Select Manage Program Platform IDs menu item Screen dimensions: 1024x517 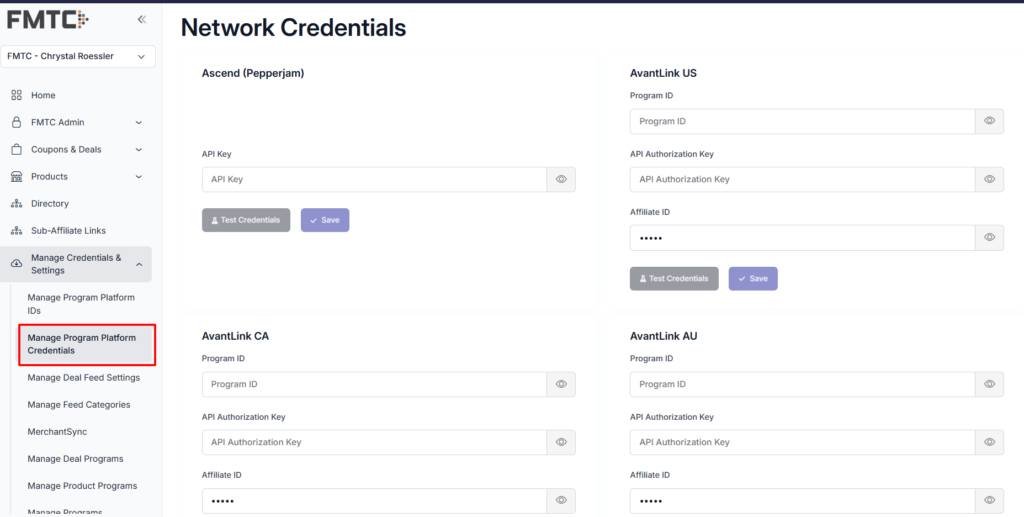81,304
